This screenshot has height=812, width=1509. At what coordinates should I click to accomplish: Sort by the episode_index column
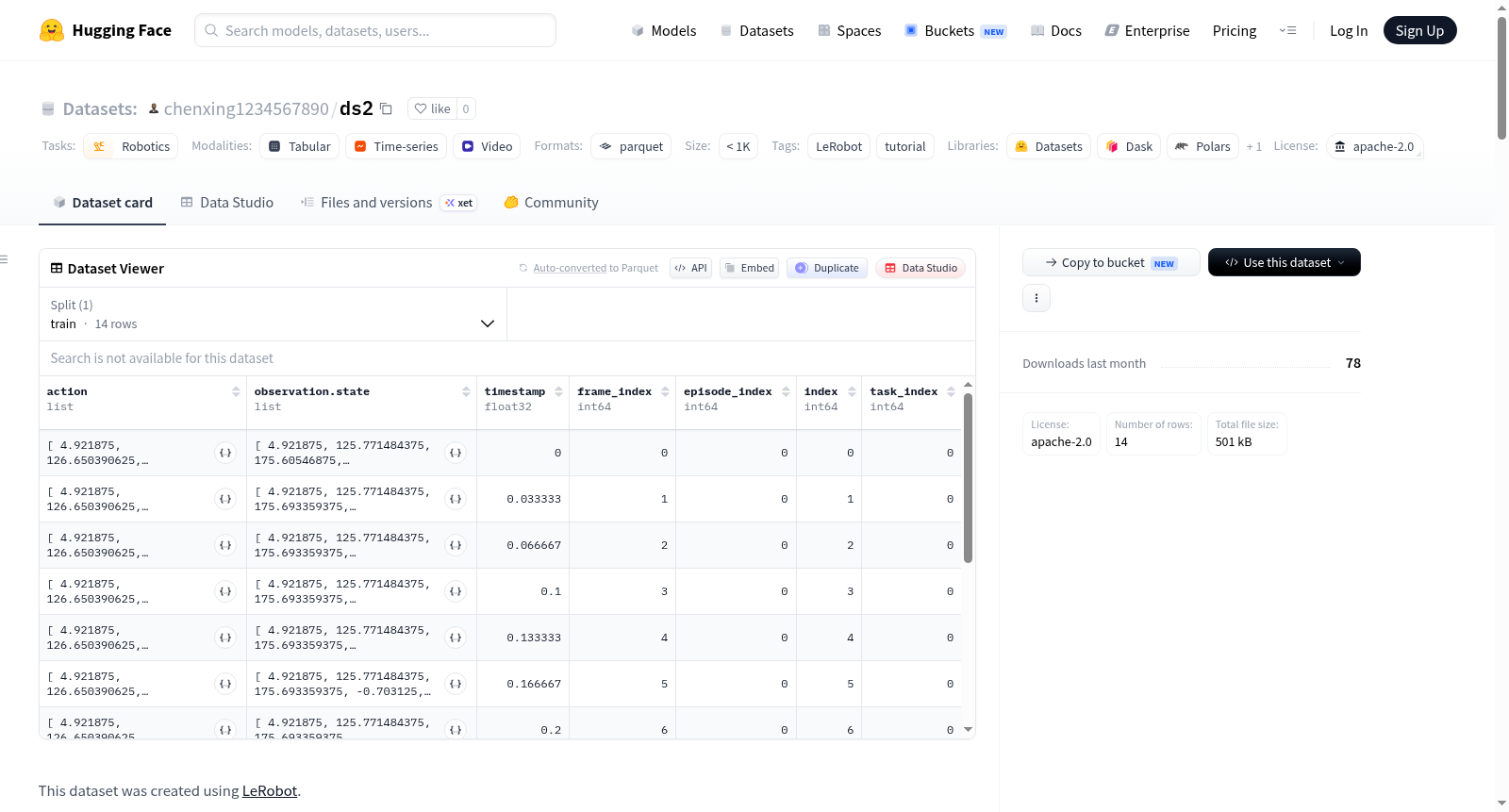tap(786, 391)
